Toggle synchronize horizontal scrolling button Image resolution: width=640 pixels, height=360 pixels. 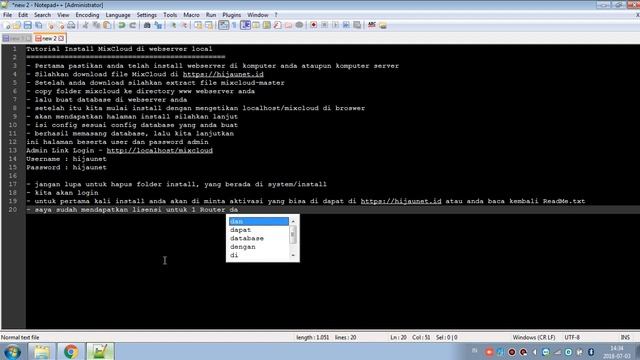[209, 25]
